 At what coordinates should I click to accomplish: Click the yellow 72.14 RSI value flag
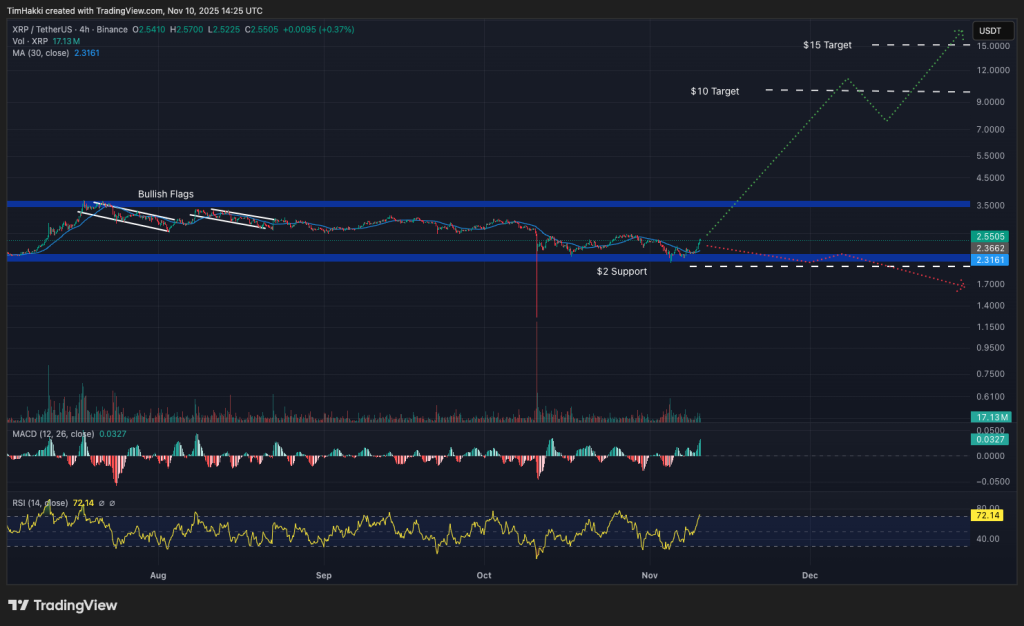click(x=985, y=515)
